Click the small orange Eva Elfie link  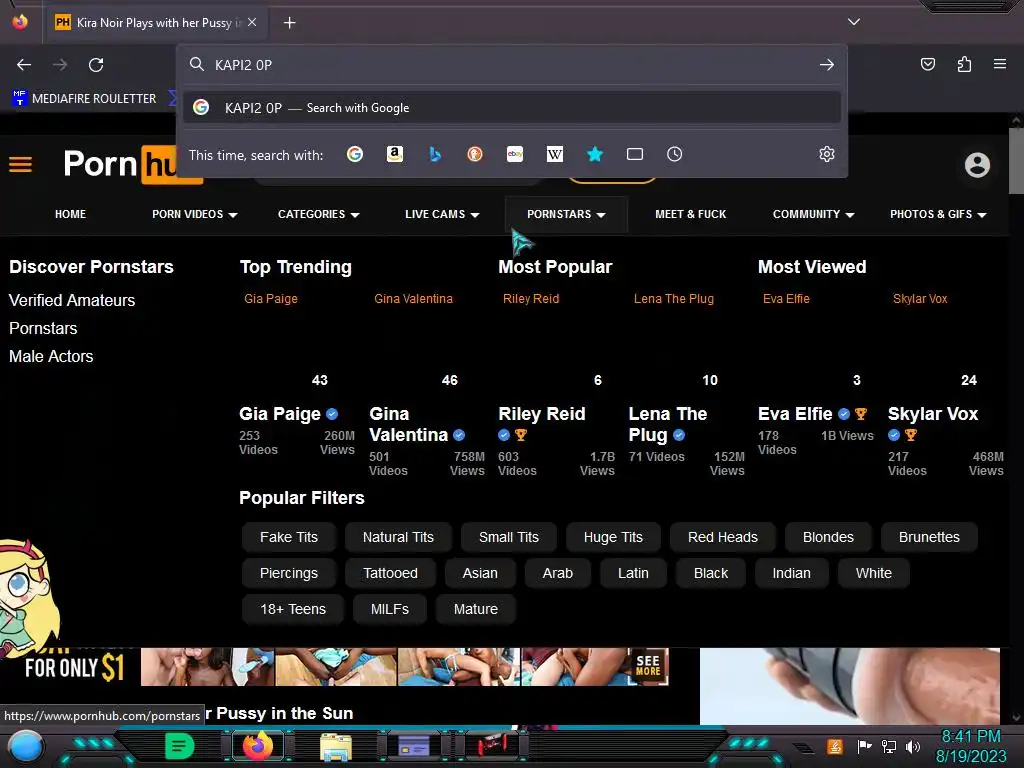coord(786,298)
